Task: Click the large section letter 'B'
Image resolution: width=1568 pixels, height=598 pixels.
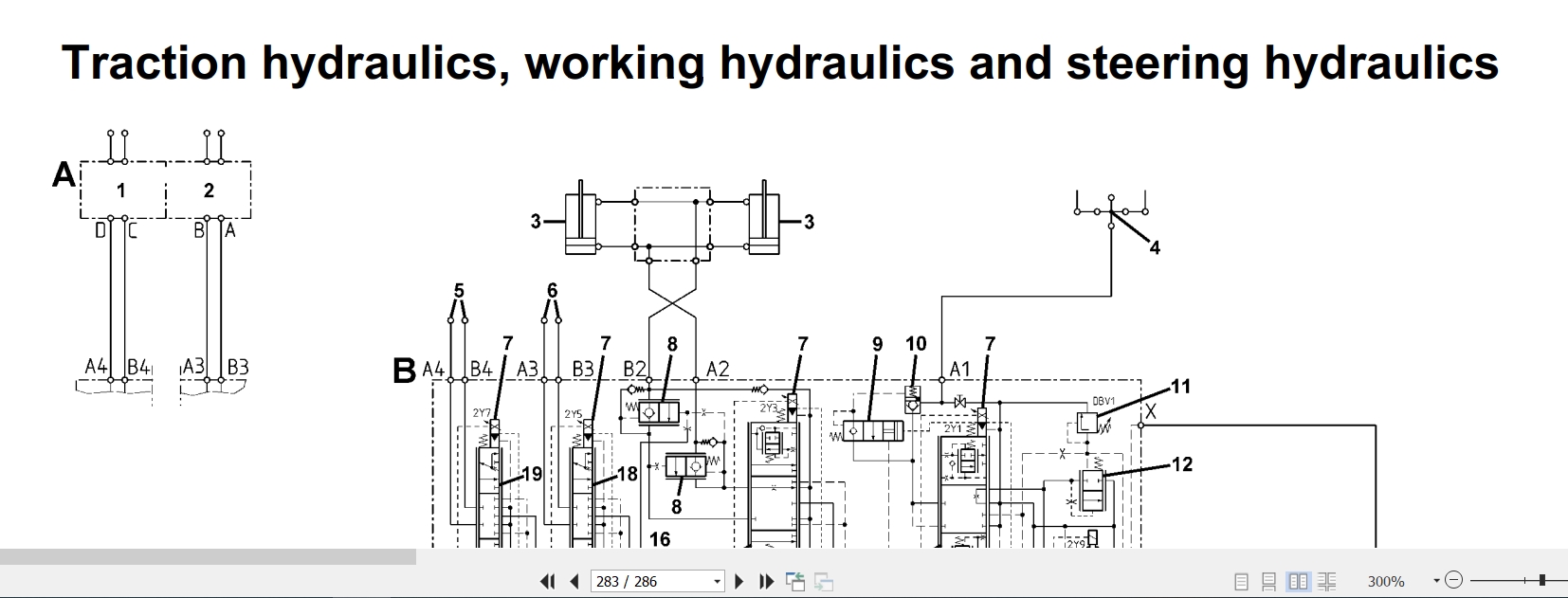Action: (405, 371)
